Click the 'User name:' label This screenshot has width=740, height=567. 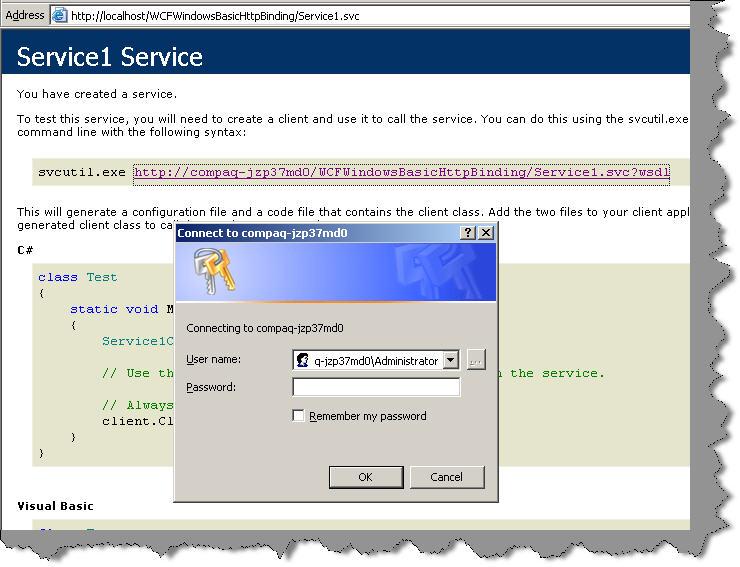coord(213,359)
